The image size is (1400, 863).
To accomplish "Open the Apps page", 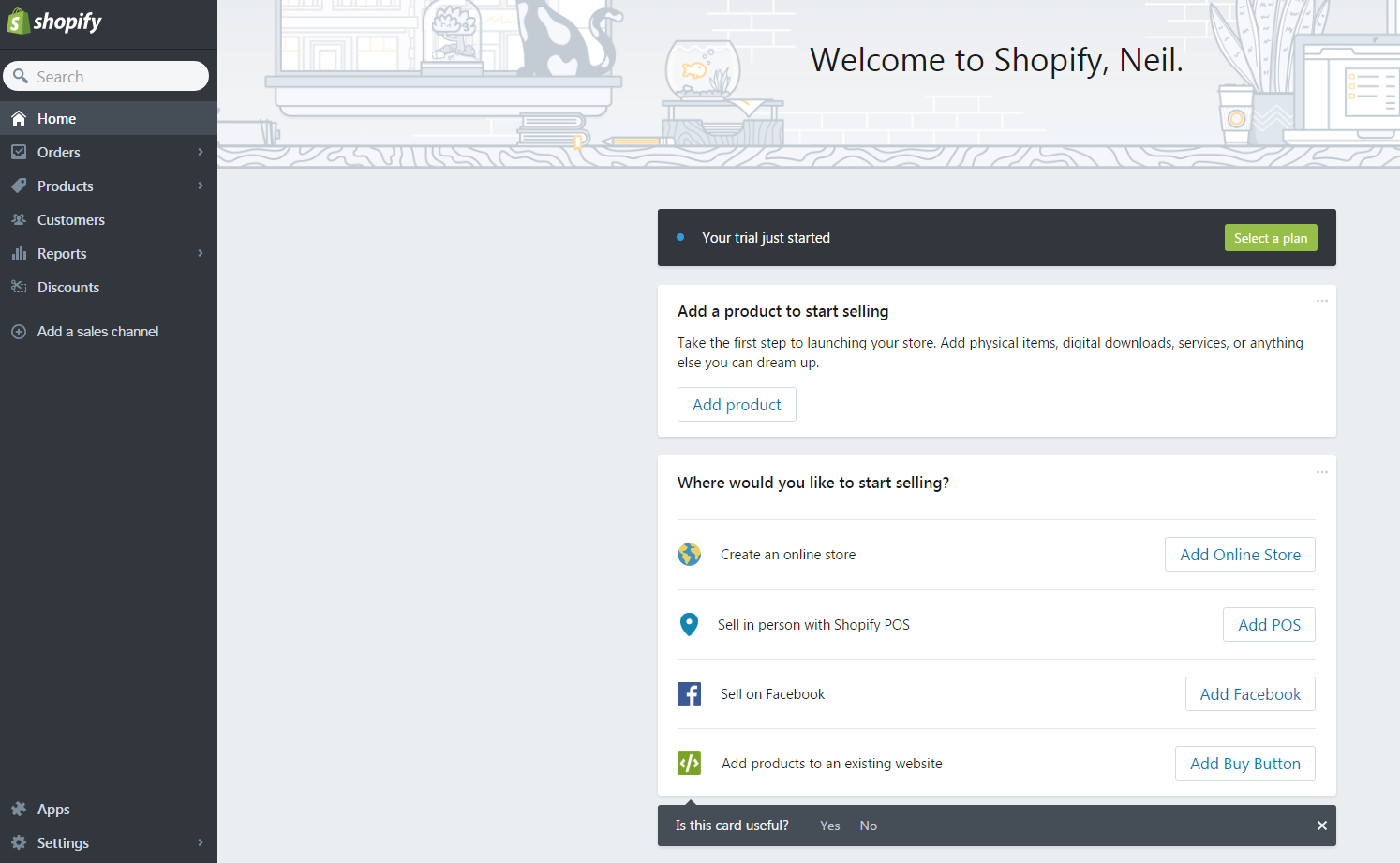I will click(109, 809).
